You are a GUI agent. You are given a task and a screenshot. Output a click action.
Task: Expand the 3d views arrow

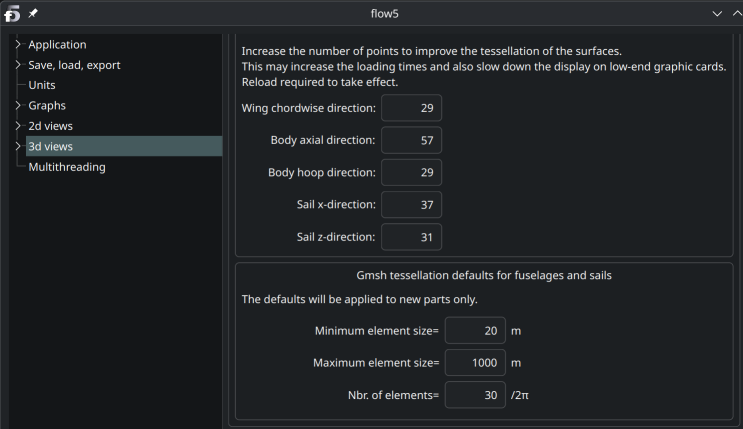click(x=17, y=147)
